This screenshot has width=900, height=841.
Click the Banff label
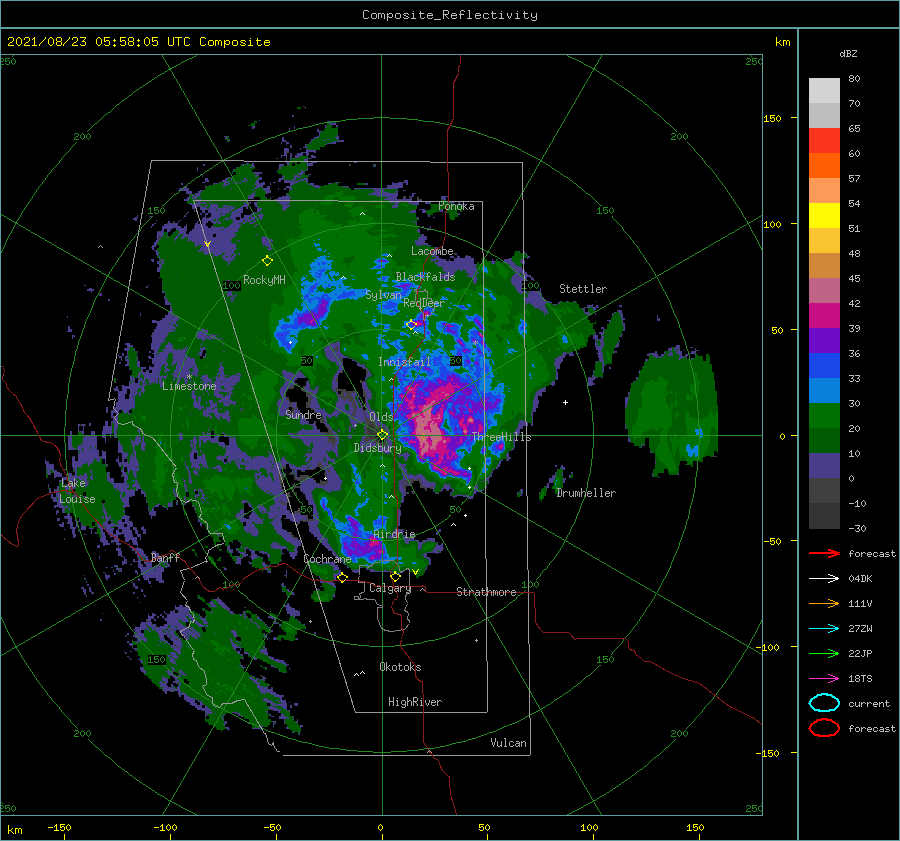tap(165, 557)
